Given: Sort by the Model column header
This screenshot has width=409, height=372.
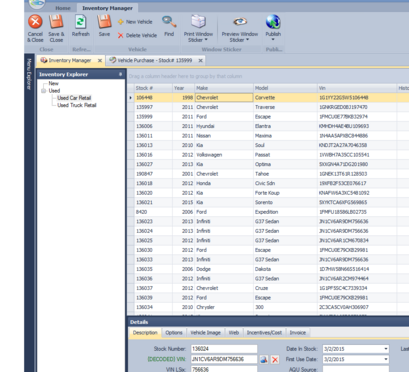Looking at the screenshot, I should pos(285,88).
